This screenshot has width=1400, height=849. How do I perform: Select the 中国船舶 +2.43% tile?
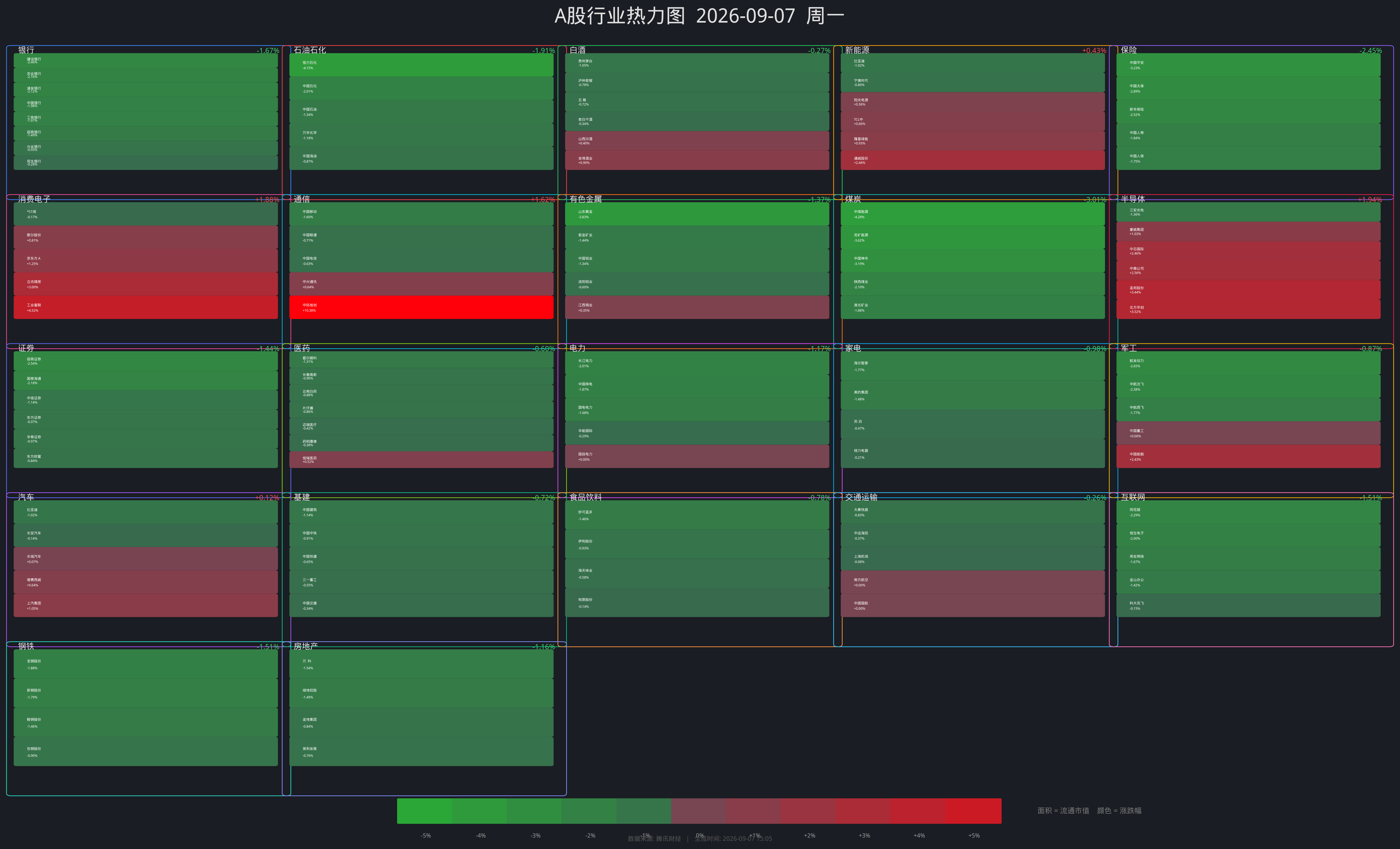pyautogui.click(x=1248, y=456)
